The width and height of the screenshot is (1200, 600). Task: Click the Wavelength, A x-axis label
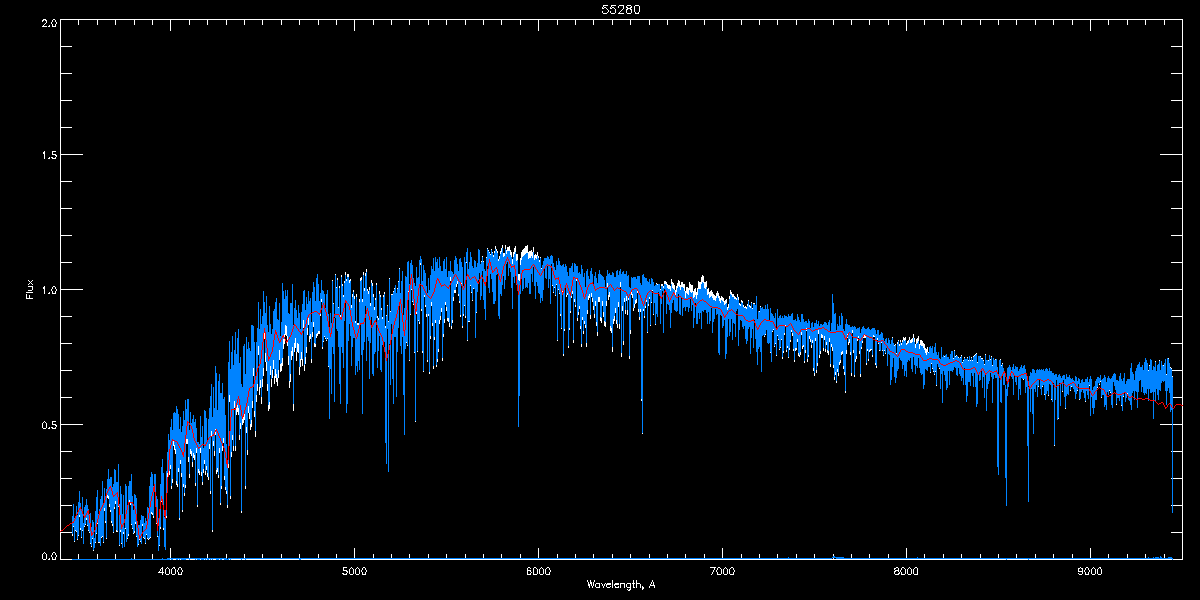click(x=620, y=584)
